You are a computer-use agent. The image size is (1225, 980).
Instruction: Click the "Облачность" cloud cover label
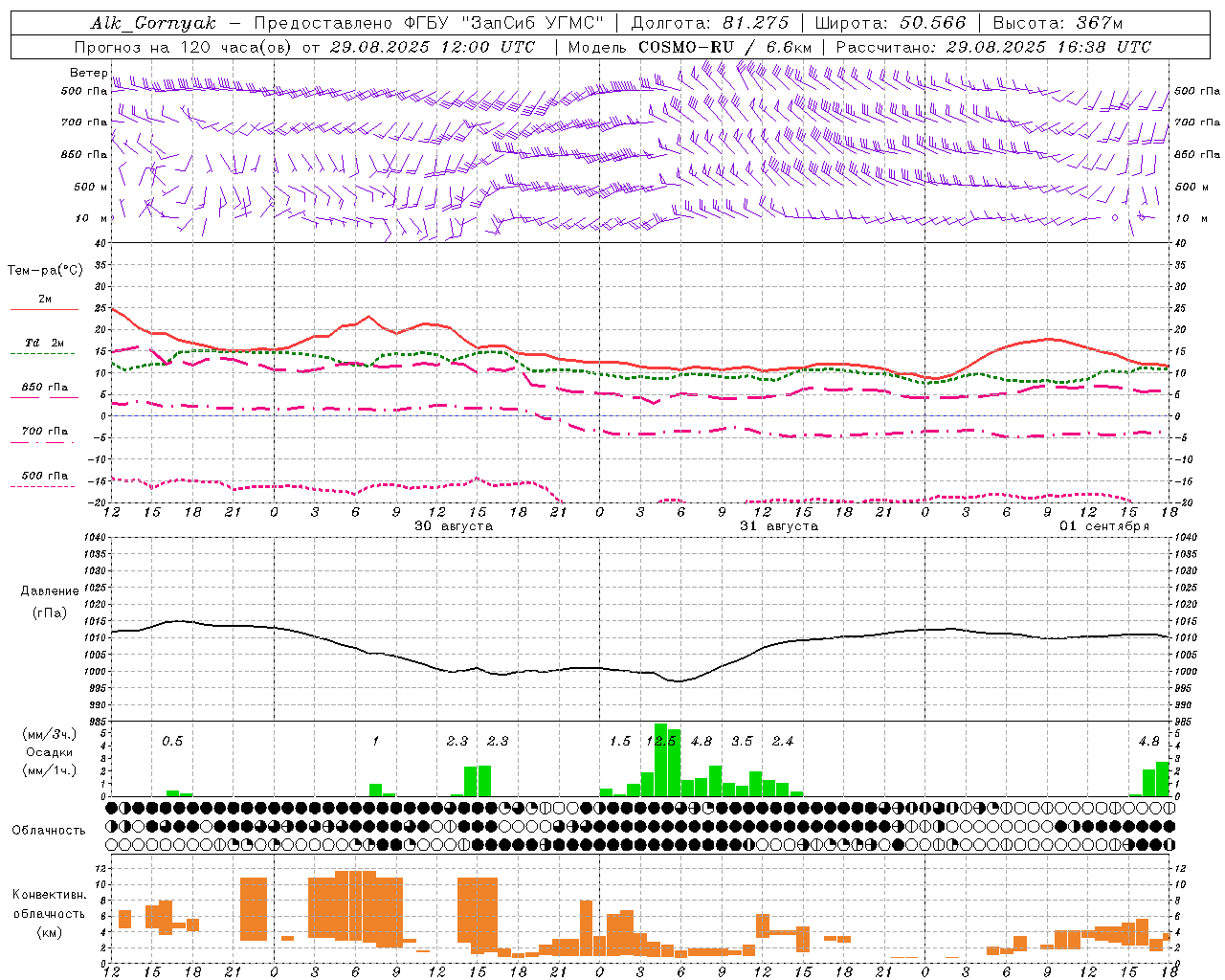(49, 831)
